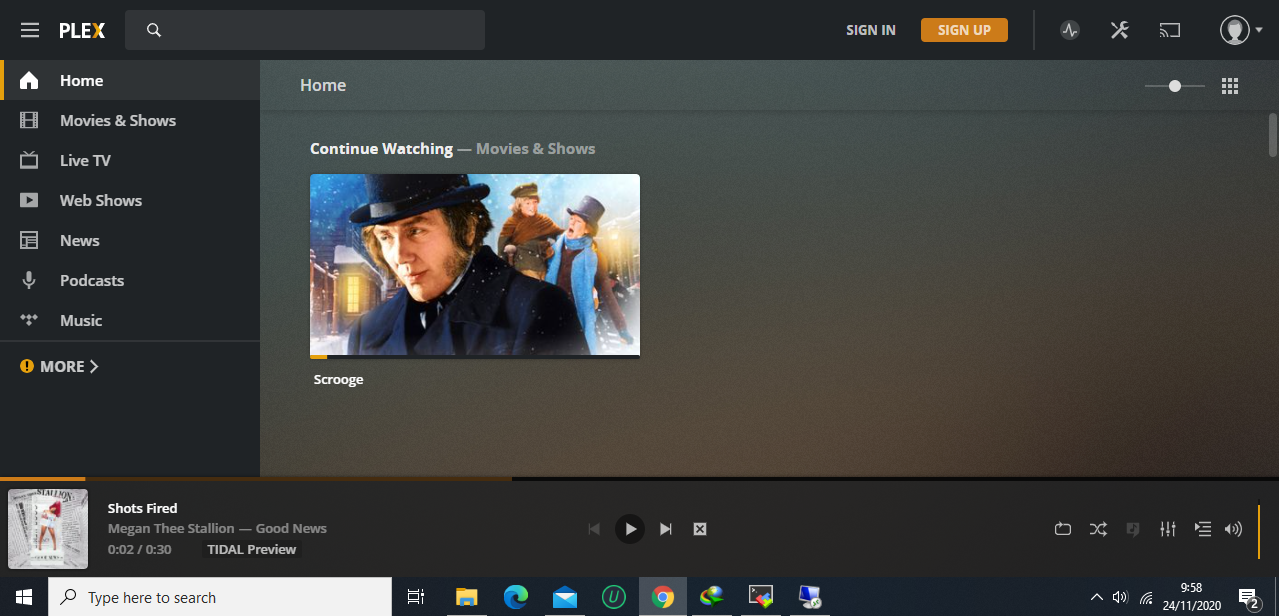Open the remote desktop taskbar icon
This screenshot has height=616, width=1279.
(x=810, y=597)
